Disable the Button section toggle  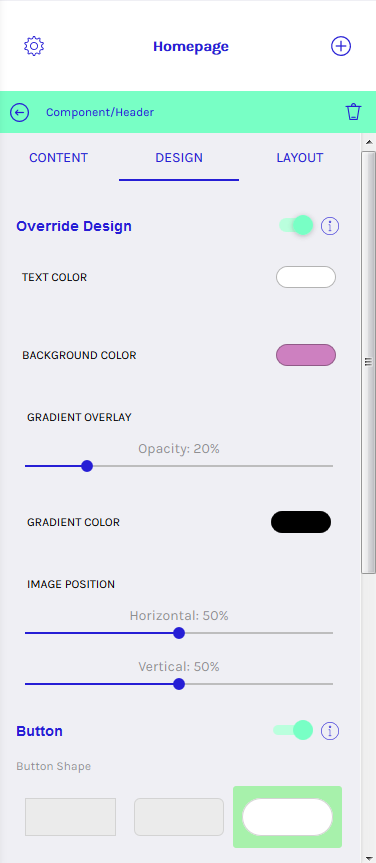pyautogui.click(x=293, y=730)
